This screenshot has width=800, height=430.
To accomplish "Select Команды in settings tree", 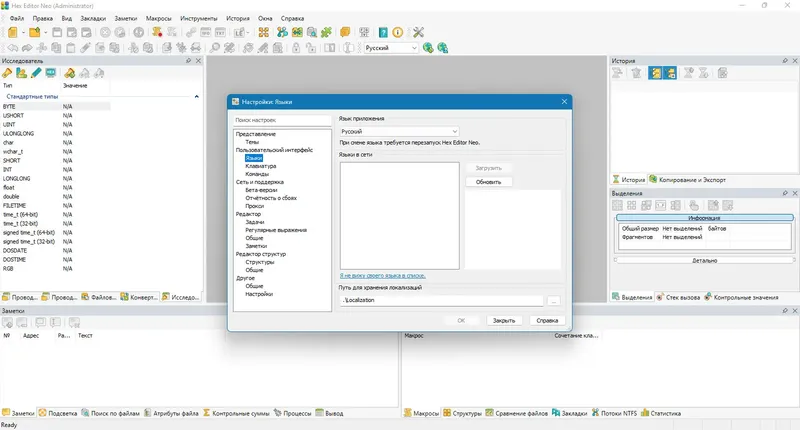I will click(257, 174).
